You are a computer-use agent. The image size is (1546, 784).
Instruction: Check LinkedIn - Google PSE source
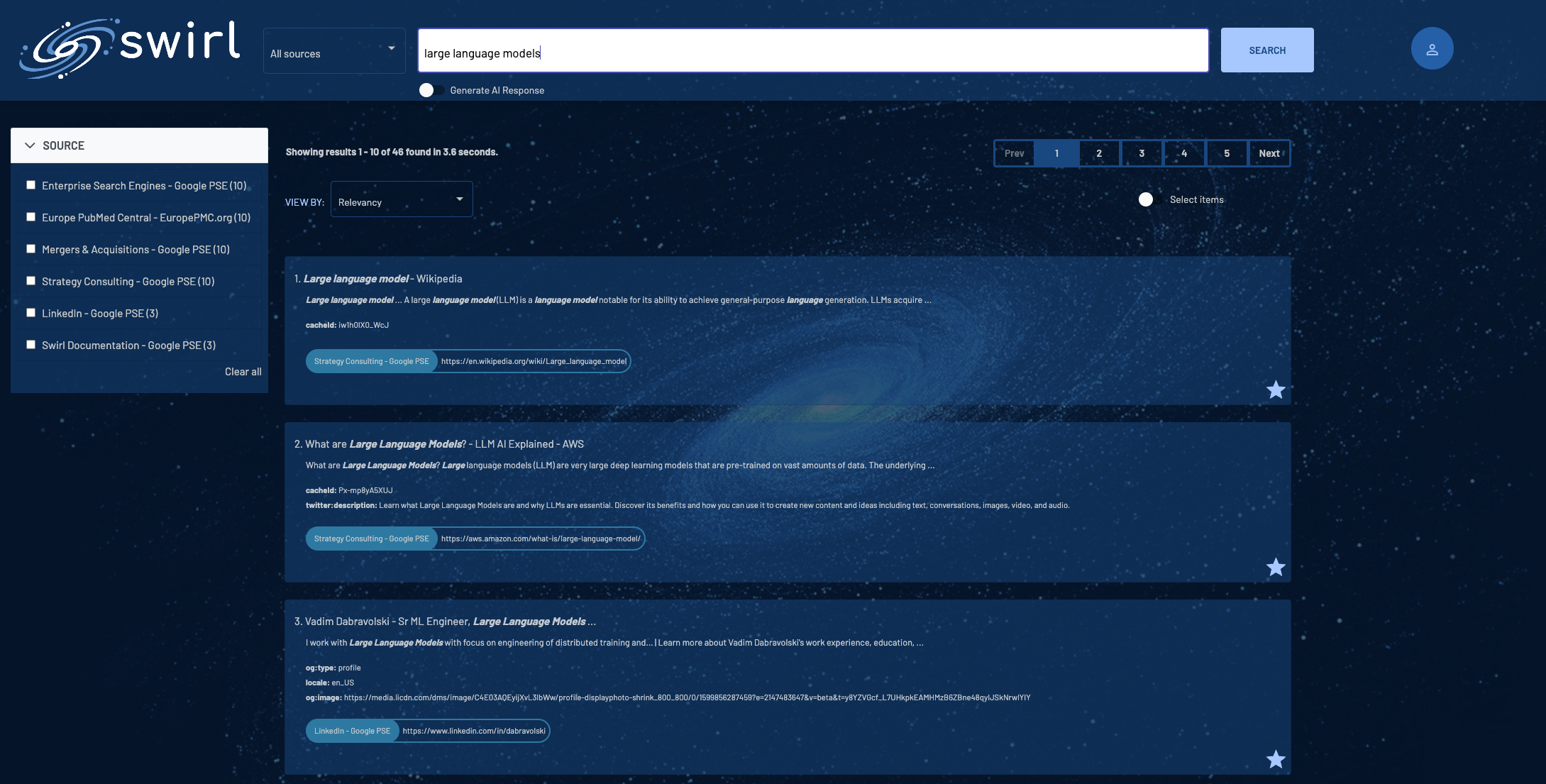click(31, 313)
